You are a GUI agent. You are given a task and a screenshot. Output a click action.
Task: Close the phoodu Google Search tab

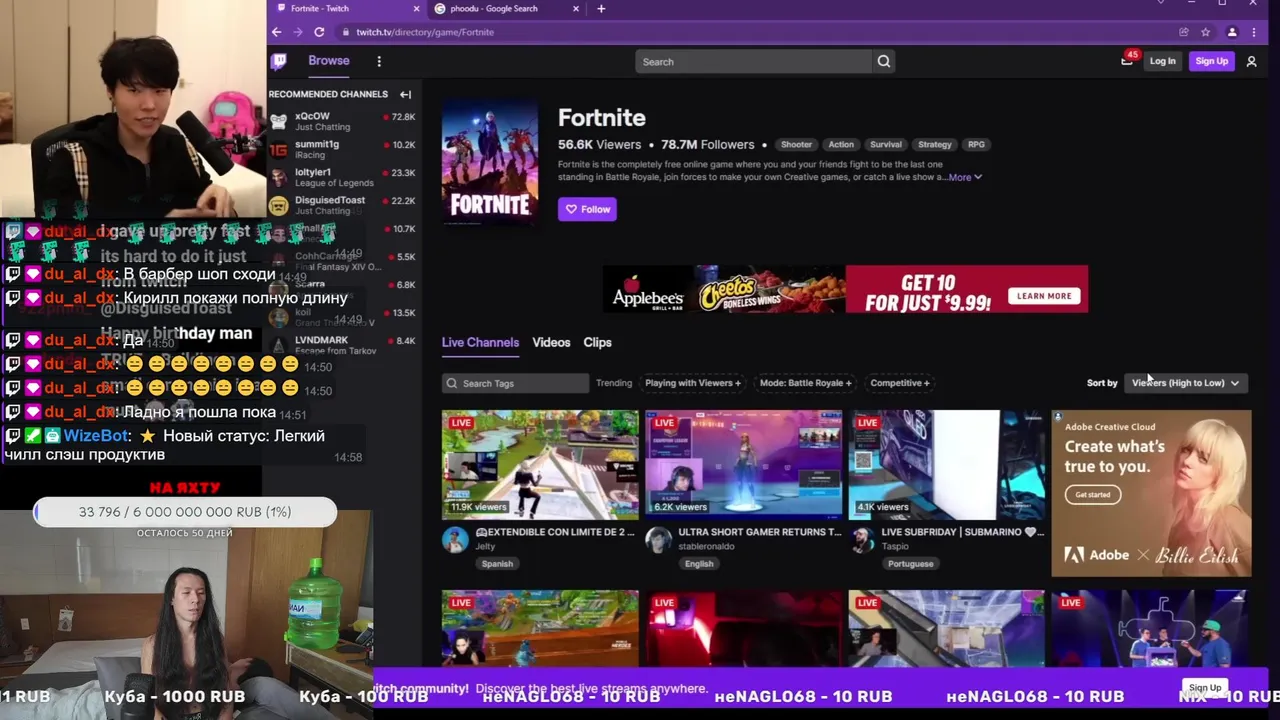coord(576,9)
